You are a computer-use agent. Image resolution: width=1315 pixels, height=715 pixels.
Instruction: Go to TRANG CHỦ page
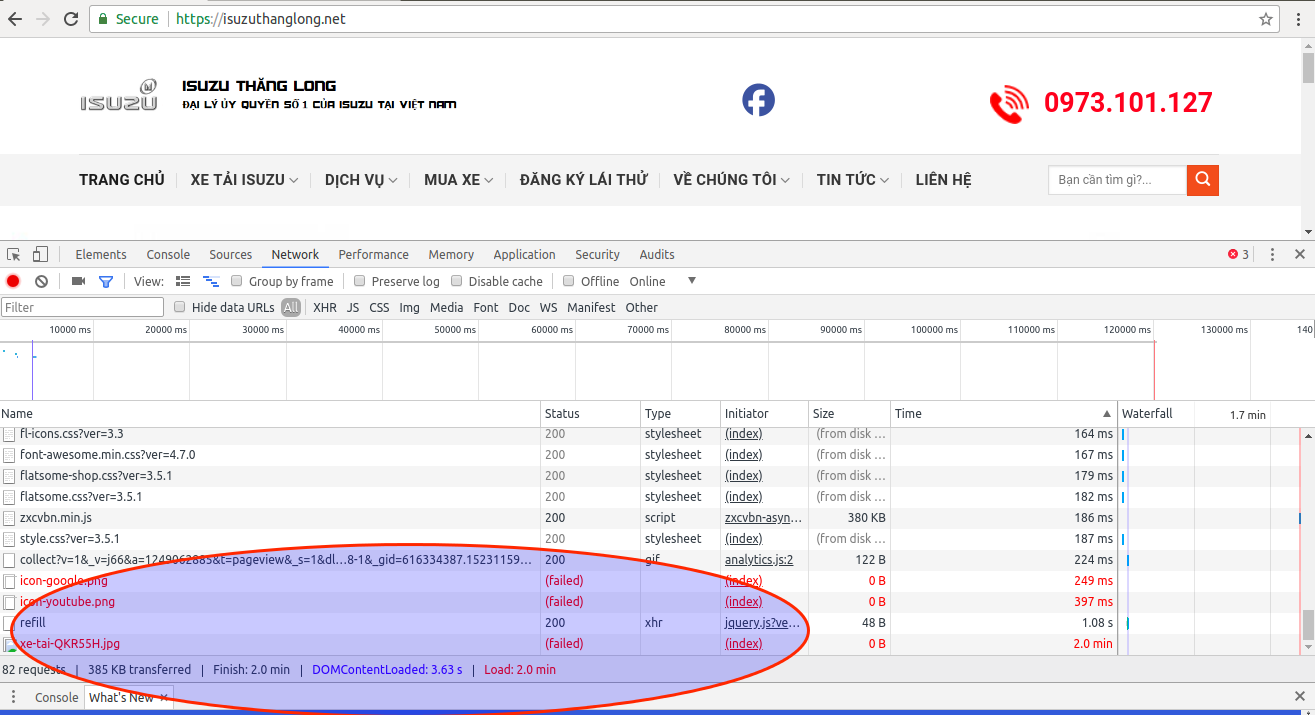point(122,180)
